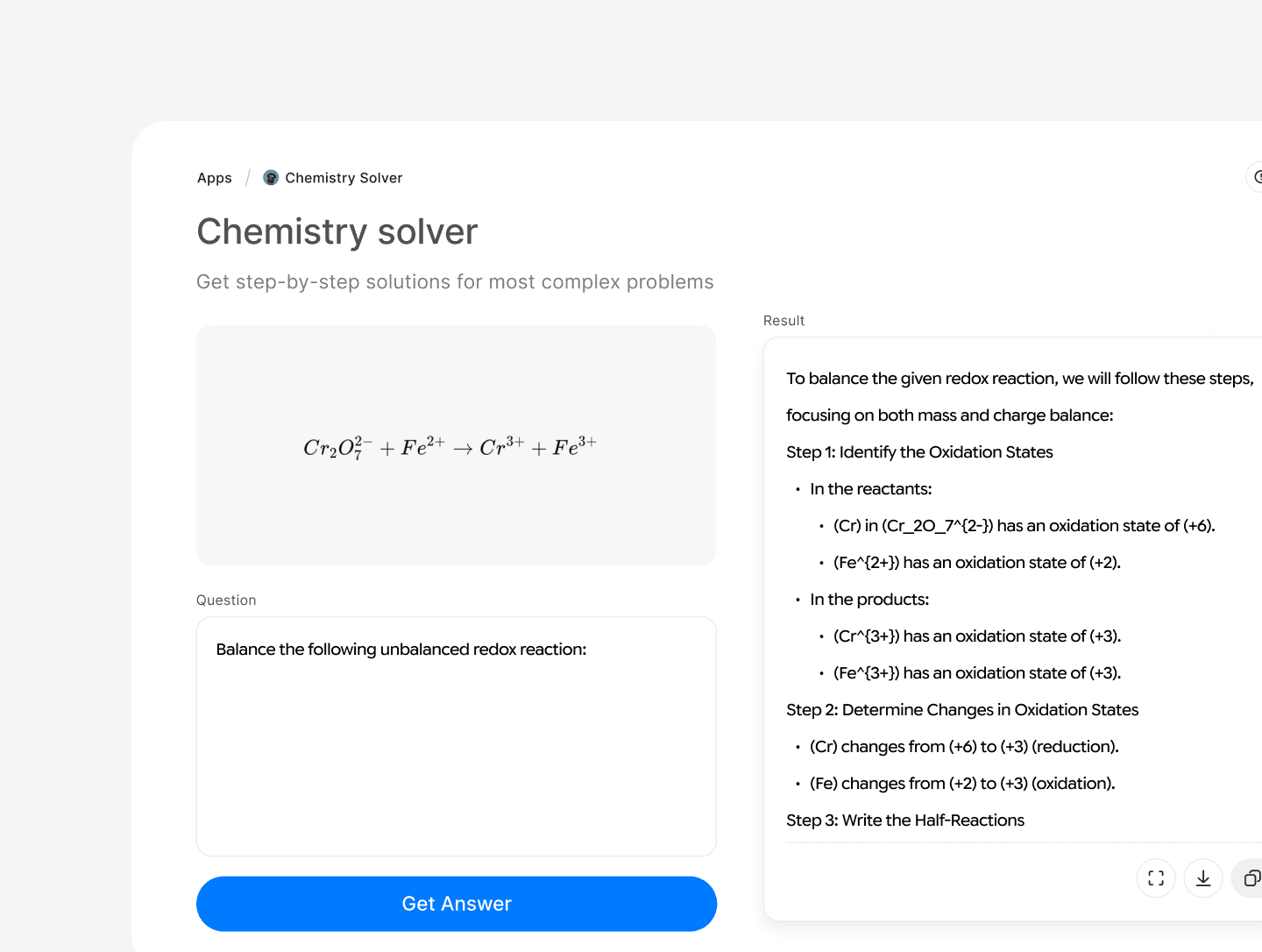Click the '(Fe) changes from (+2)' oxidation line
The image size is (1262, 952).
[962, 784]
